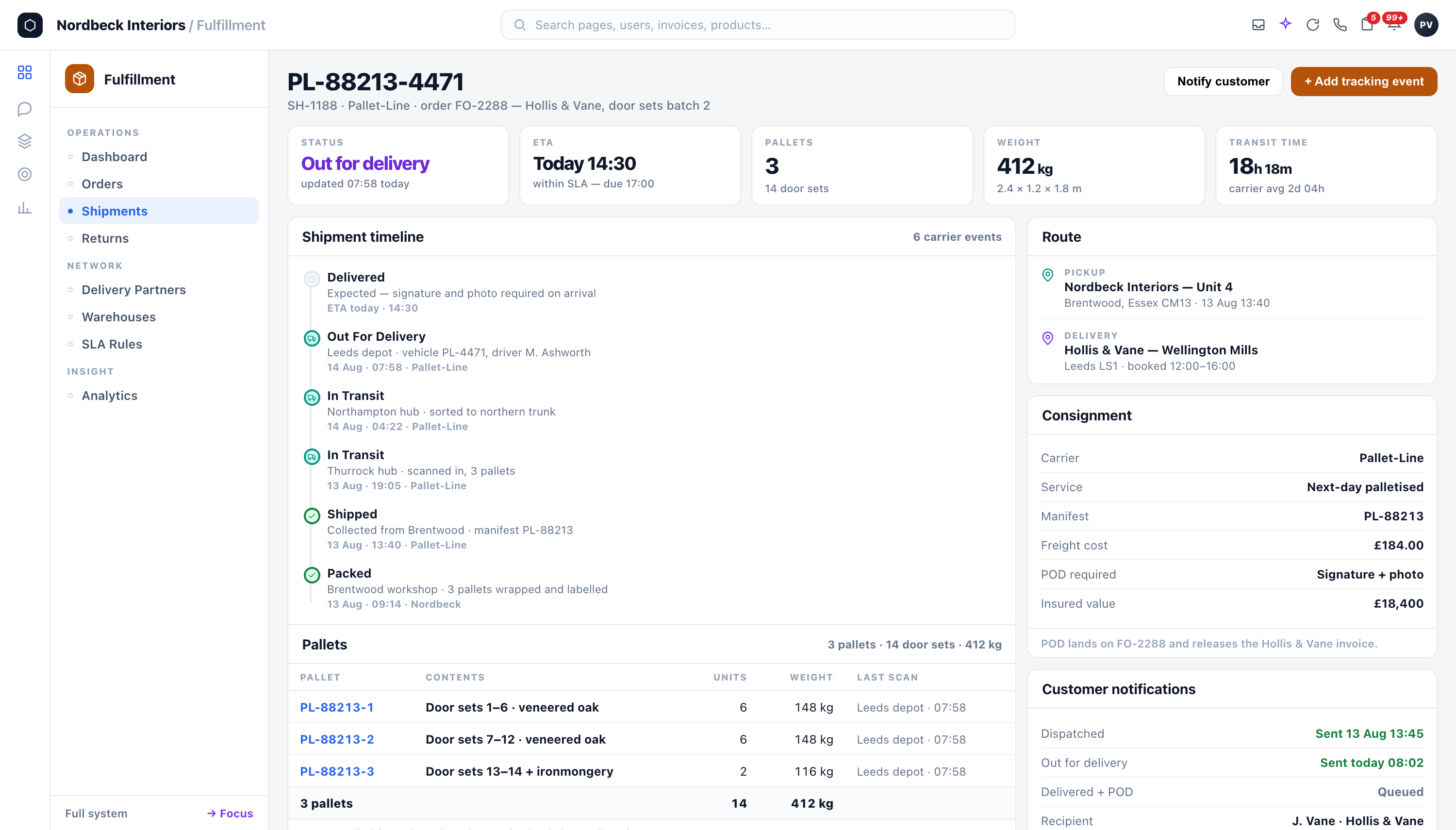The width and height of the screenshot is (1456, 830).
Task: Click Thurrock hub In Transit truck marker
Action: (312, 457)
